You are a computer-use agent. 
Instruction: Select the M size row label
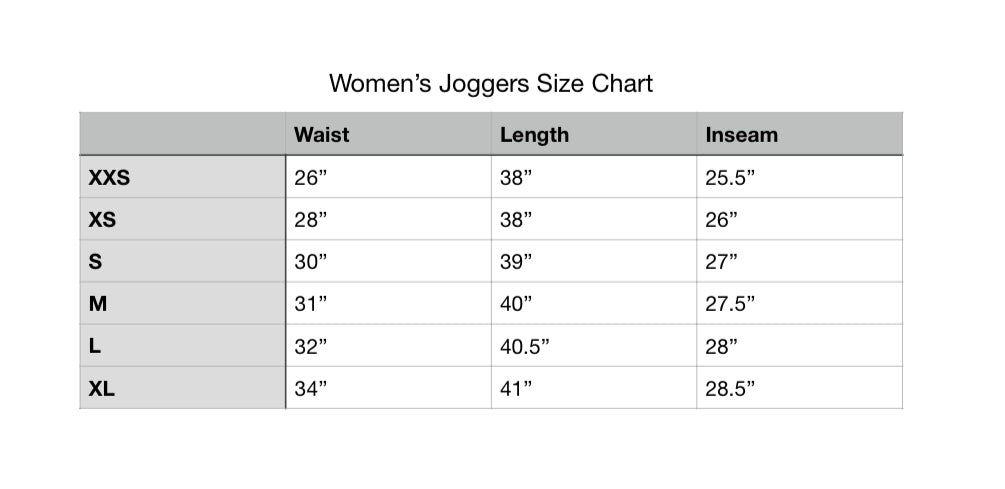tap(98, 304)
